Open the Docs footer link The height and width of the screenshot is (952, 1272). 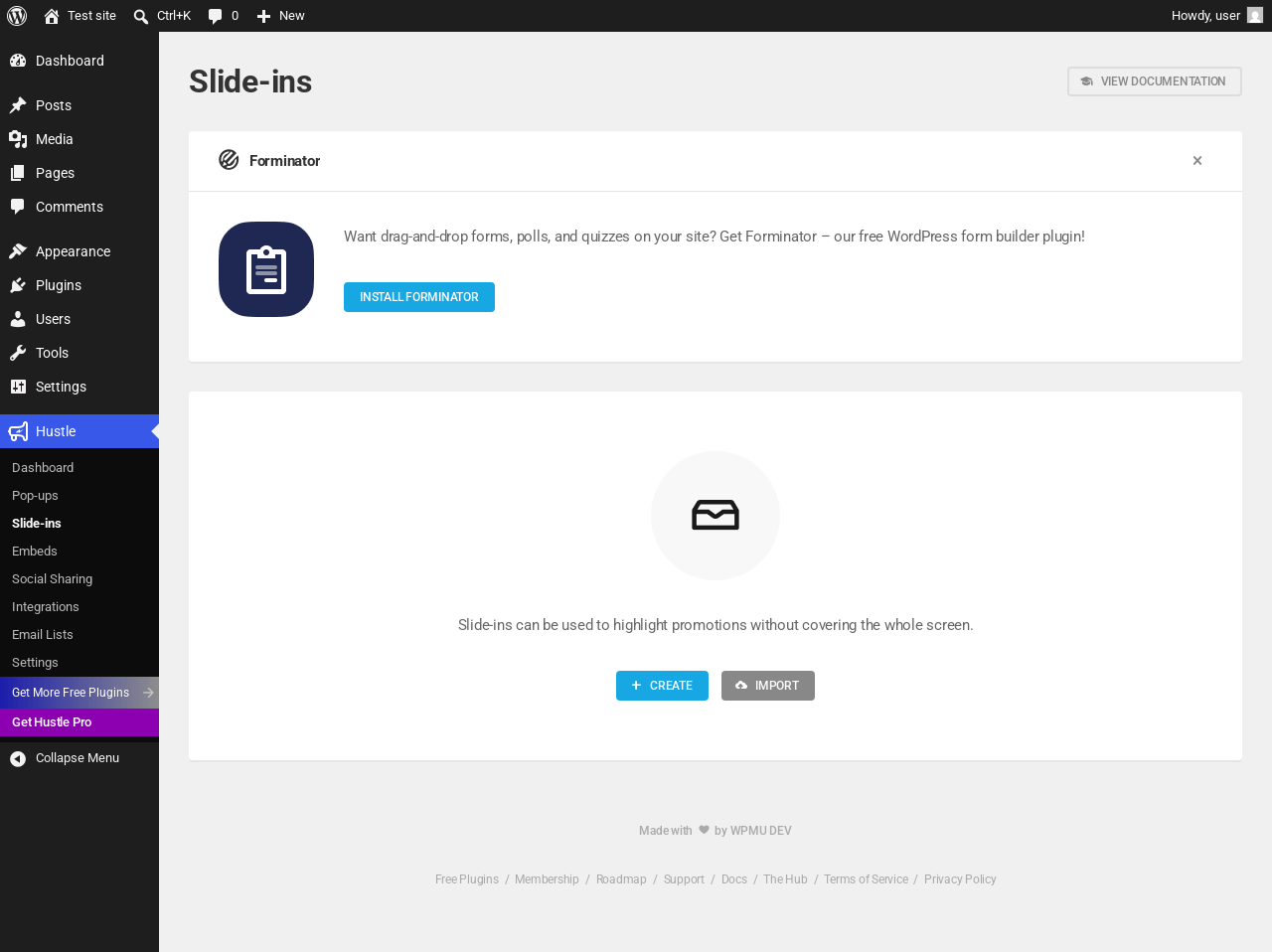734,879
